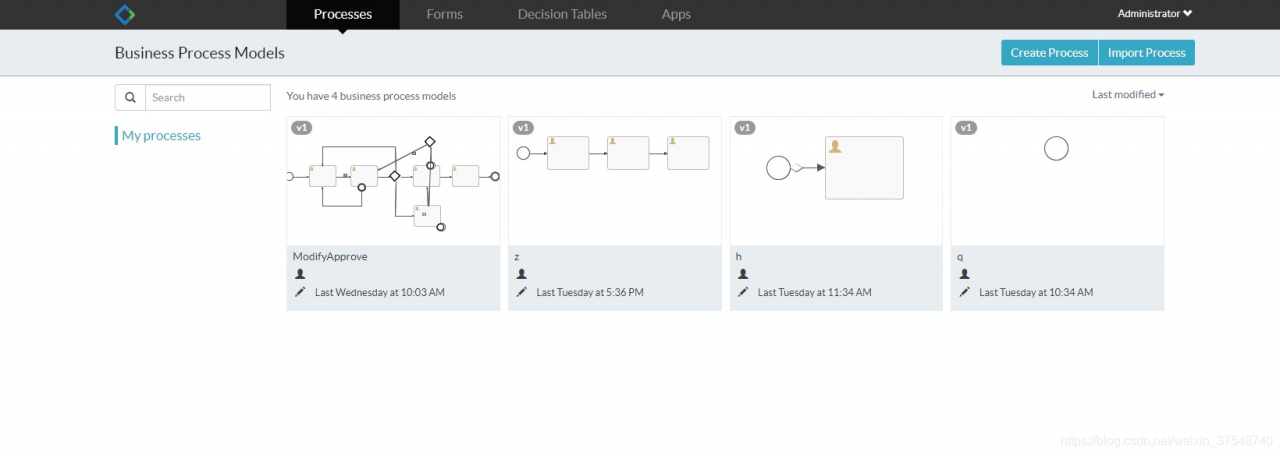The height and width of the screenshot is (455, 1280).
Task: Switch to the Forms tab
Action: click(x=444, y=14)
